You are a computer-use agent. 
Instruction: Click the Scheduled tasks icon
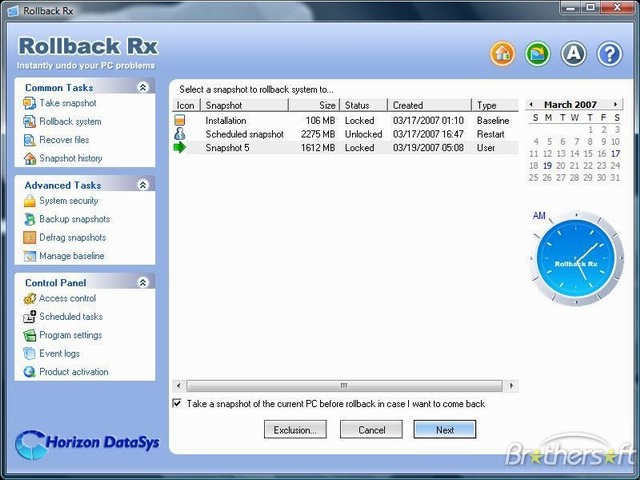coord(29,317)
